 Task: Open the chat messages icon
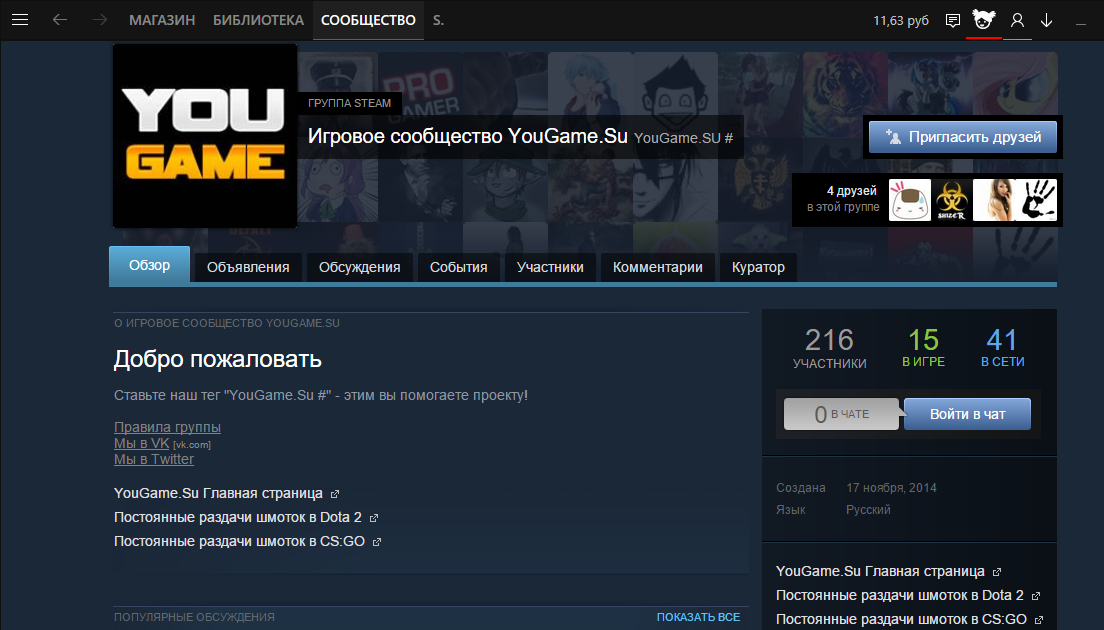tap(953, 20)
